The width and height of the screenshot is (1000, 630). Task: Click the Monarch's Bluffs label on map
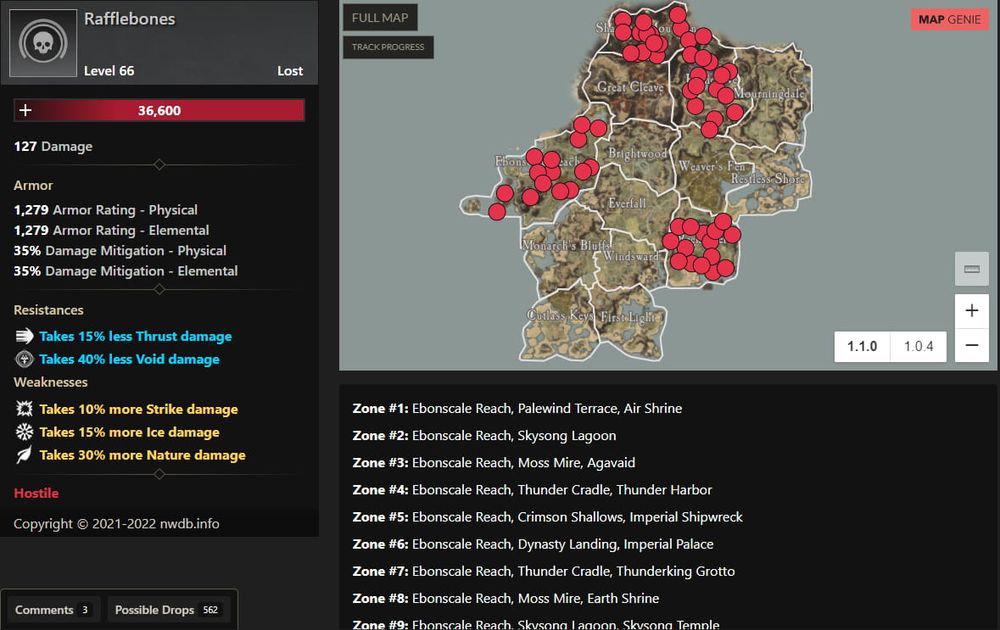(x=566, y=245)
